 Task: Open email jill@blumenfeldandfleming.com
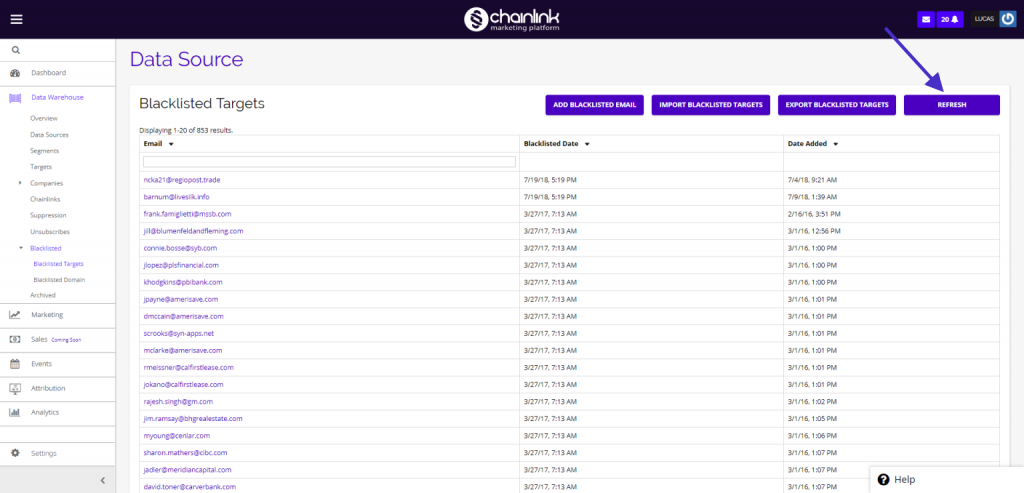click(x=193, y=231)
